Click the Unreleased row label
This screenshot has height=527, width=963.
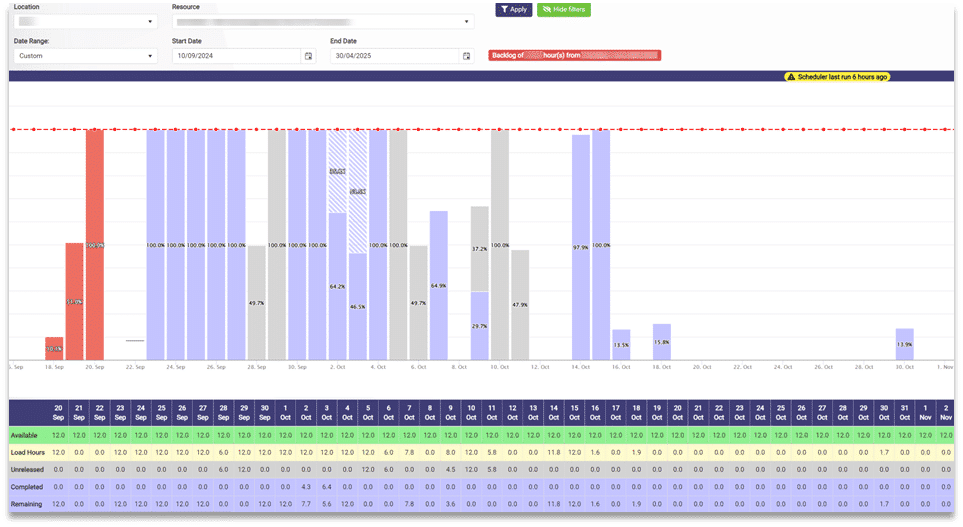click(x=27, y=470)
